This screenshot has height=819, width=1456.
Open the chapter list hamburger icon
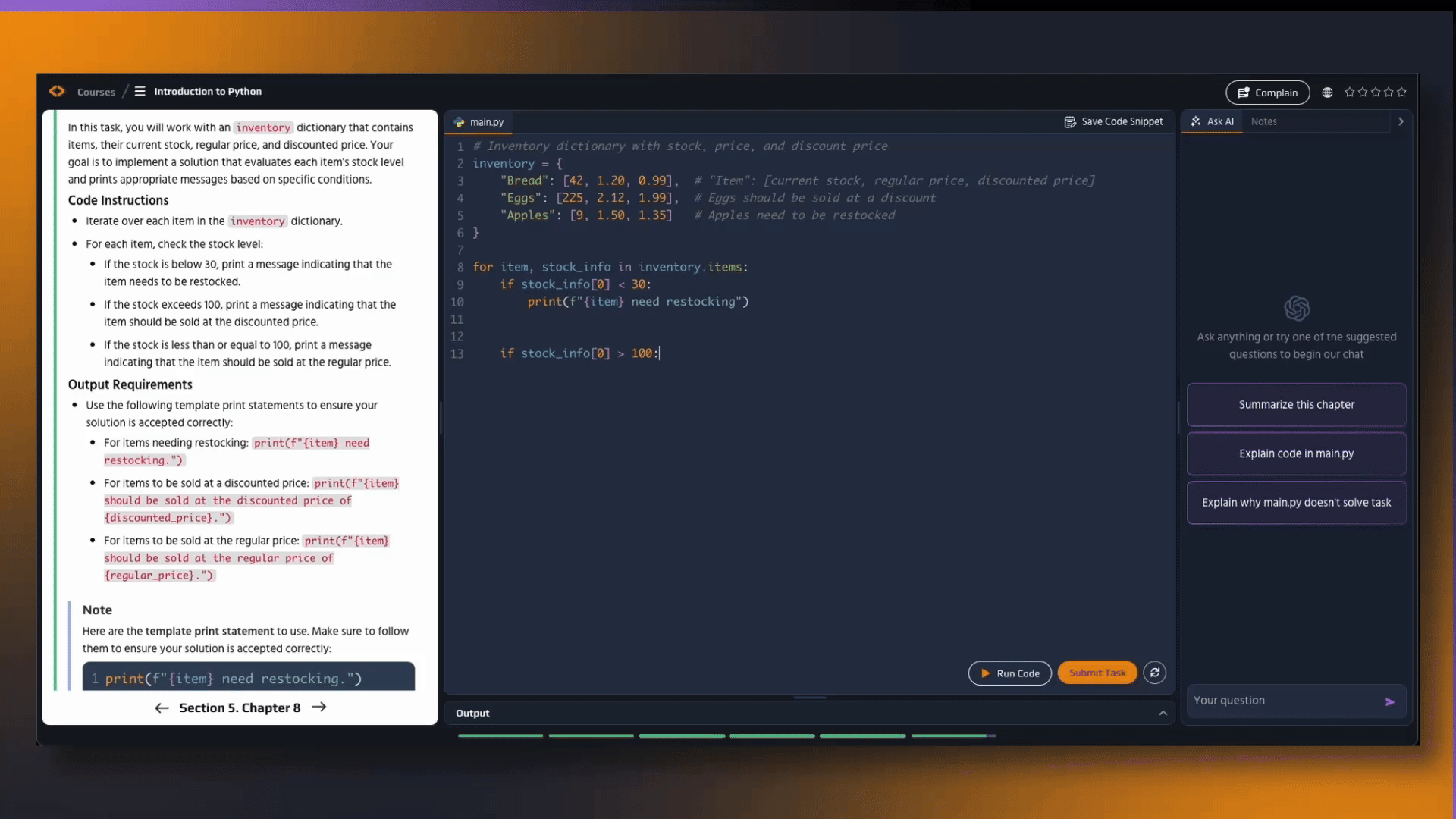coord(139,90)
